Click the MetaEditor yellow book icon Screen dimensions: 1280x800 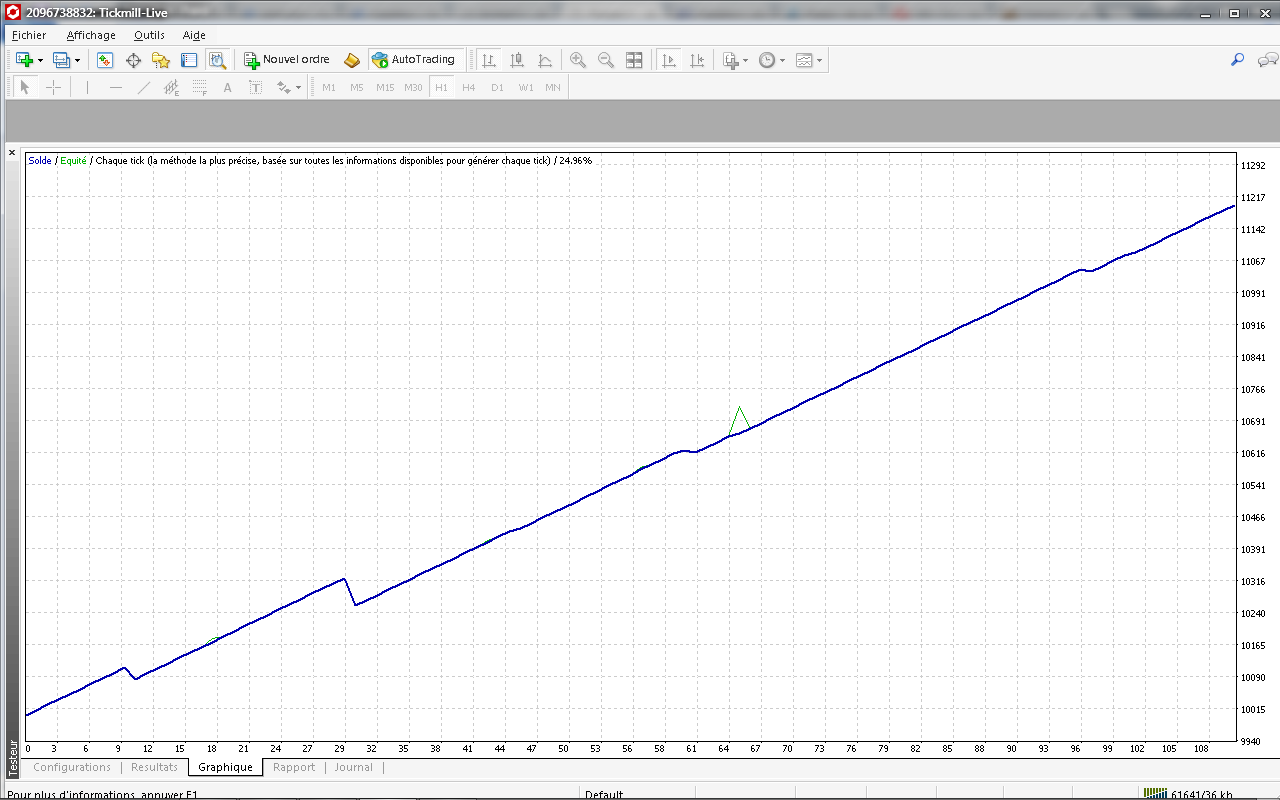[x=352, y=60]
